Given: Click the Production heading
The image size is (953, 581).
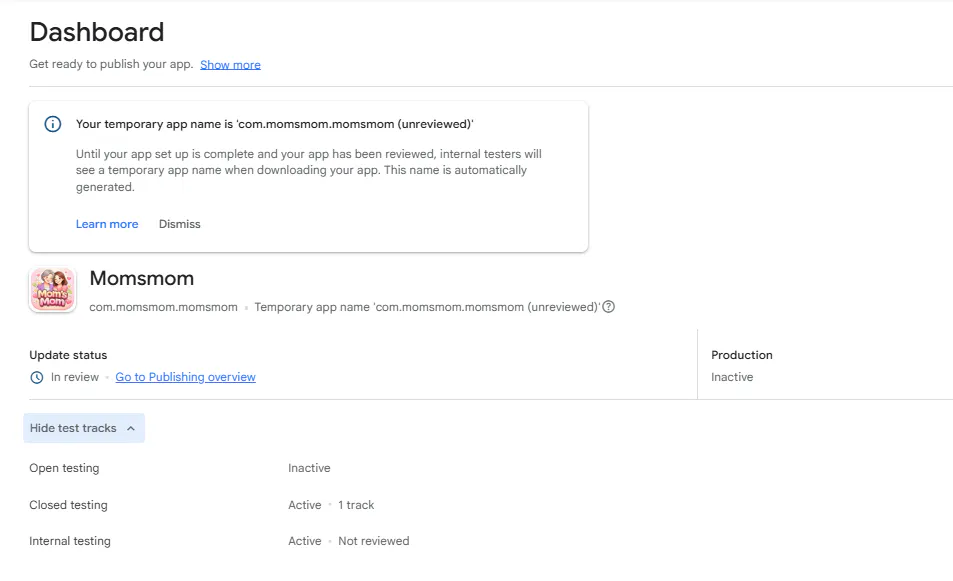Looking at the screenshot, I should click(x=742, y=355).
